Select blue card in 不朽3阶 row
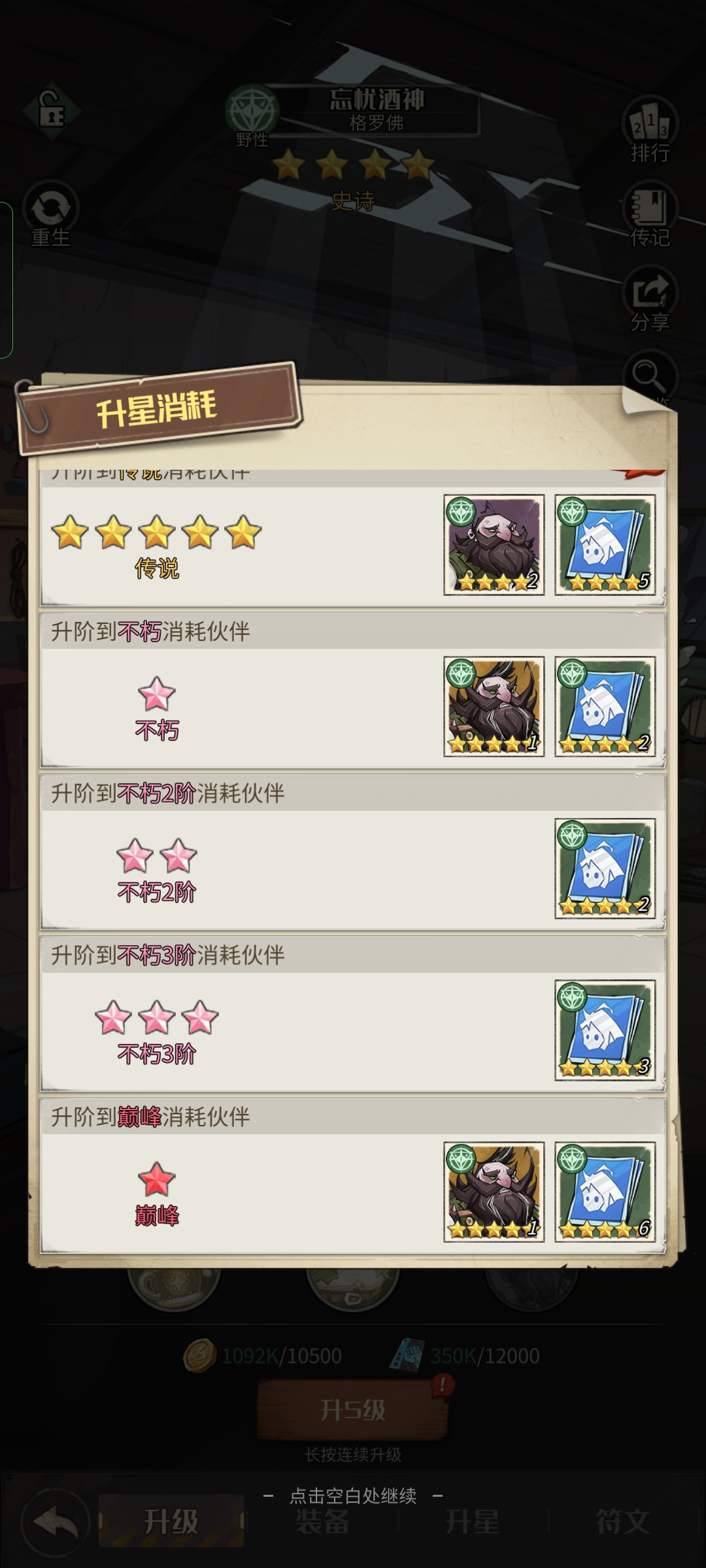This screenshot has height=1568, width=706. [x=605, y=1030]
